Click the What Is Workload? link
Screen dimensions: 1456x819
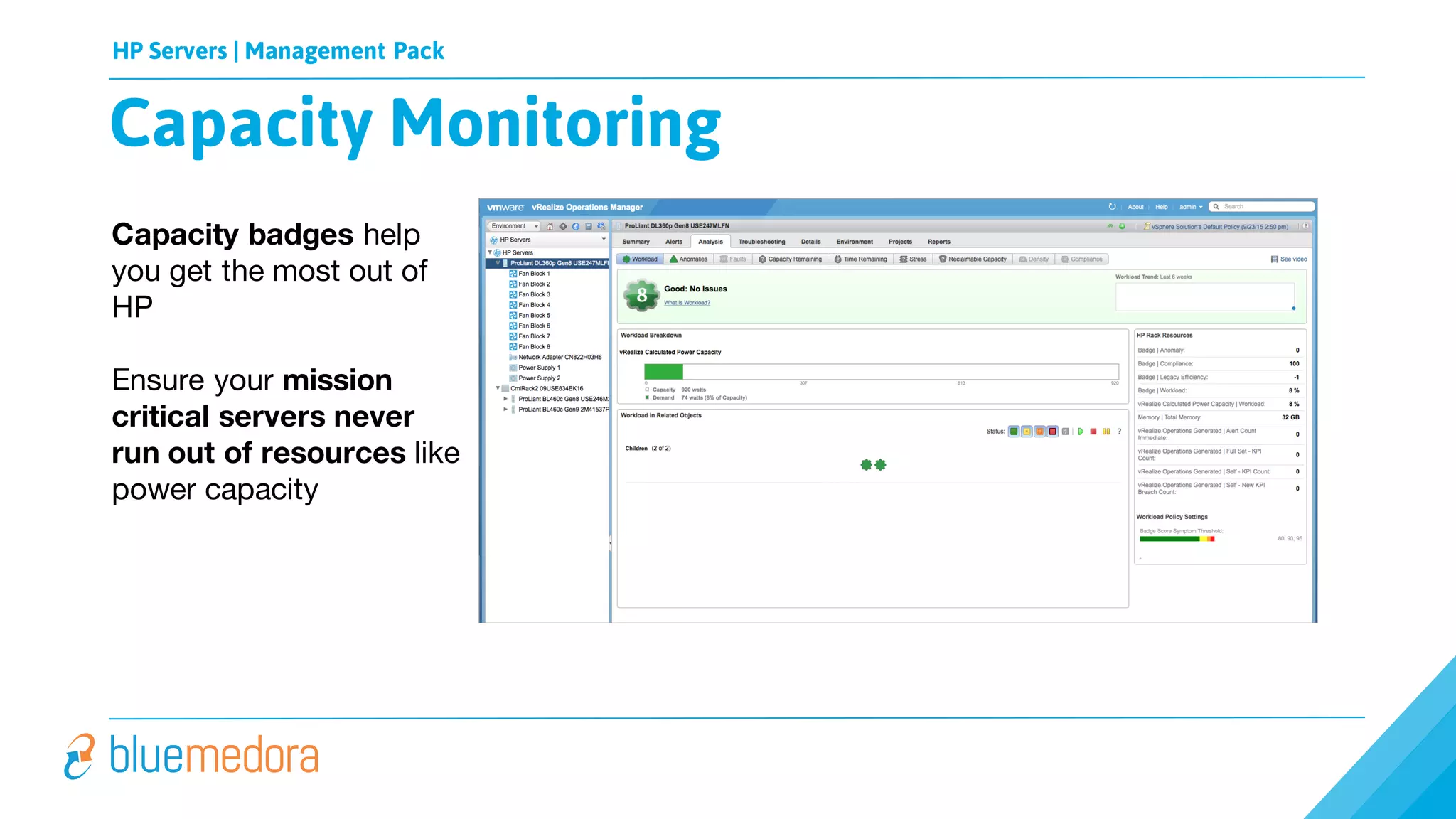pos(687,303)
